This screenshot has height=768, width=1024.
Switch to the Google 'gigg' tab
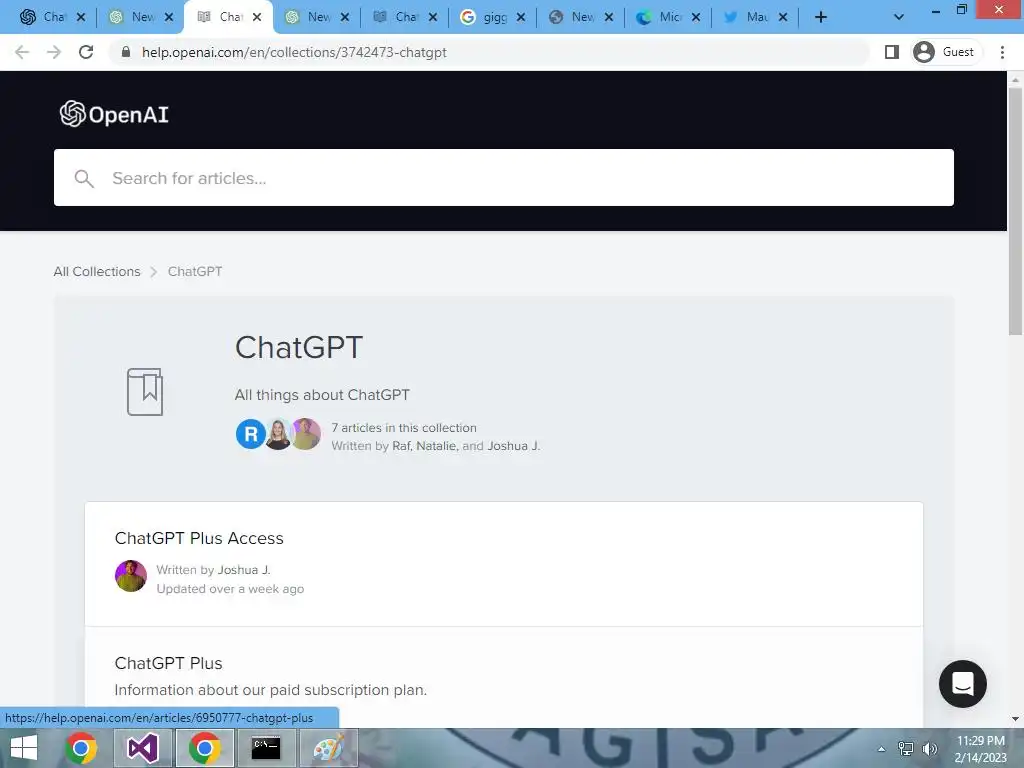[485, 18]
